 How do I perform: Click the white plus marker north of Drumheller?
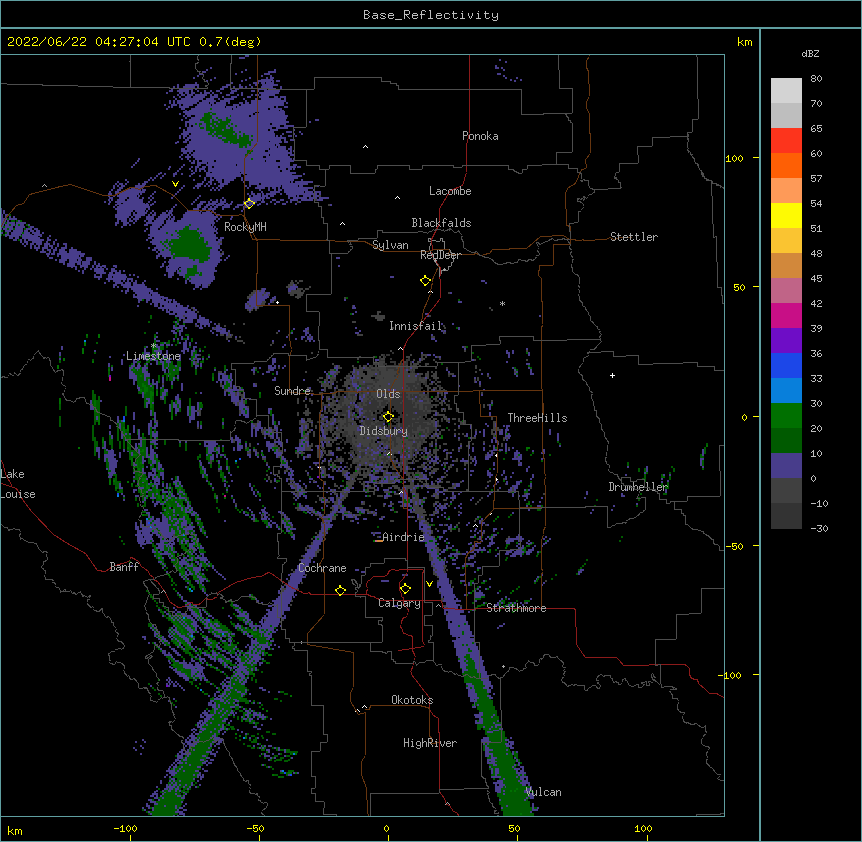612,375
